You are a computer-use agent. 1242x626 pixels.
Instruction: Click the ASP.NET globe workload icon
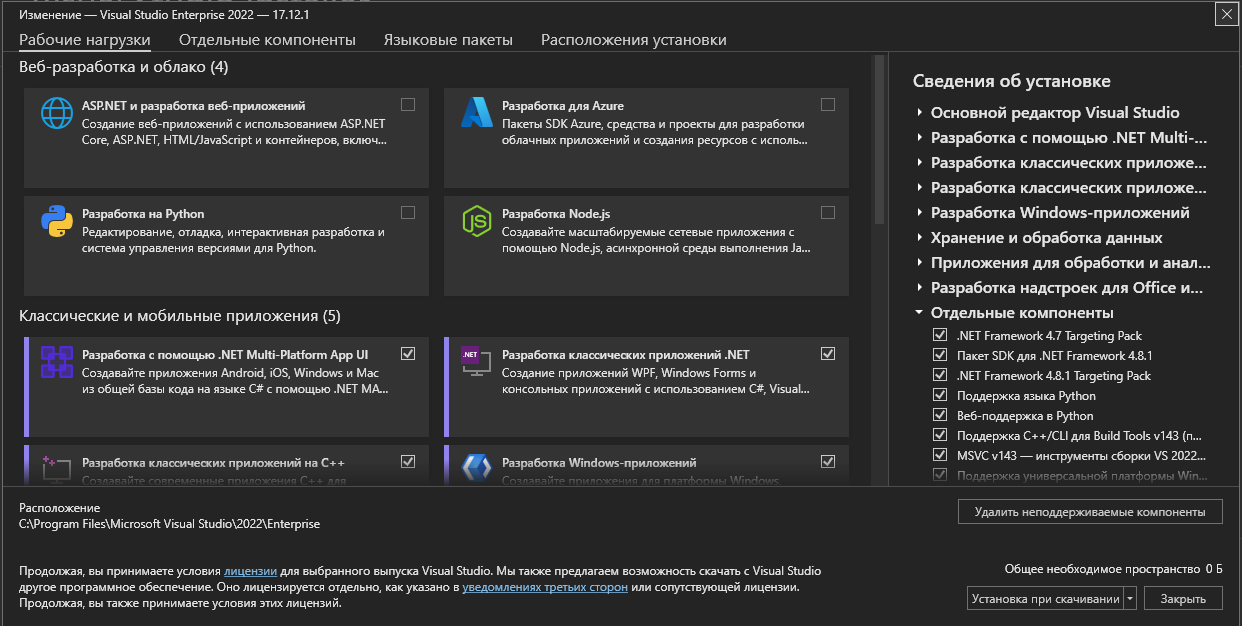click(57, 113)
